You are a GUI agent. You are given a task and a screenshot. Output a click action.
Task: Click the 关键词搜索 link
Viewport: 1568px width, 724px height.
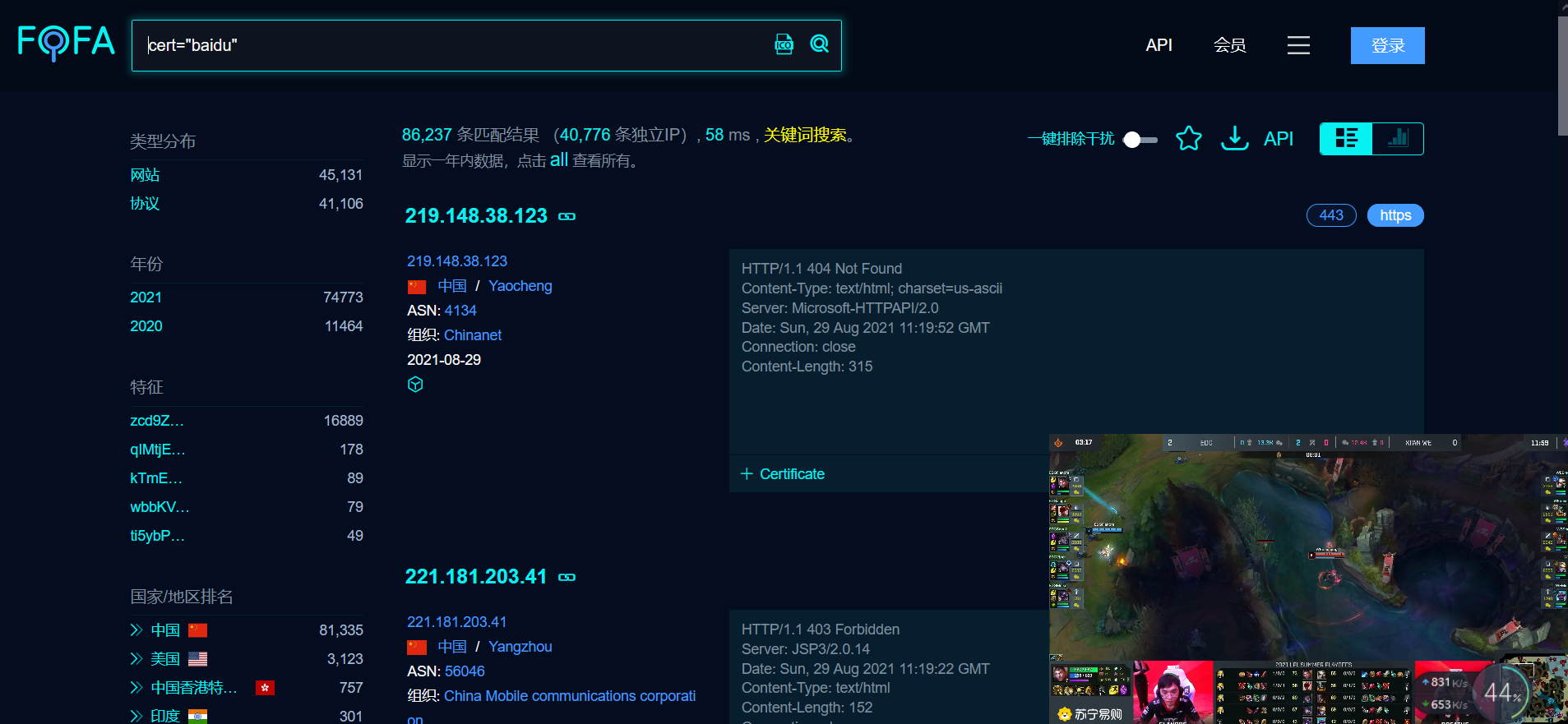pyautogui.click(x=805, y=135)
